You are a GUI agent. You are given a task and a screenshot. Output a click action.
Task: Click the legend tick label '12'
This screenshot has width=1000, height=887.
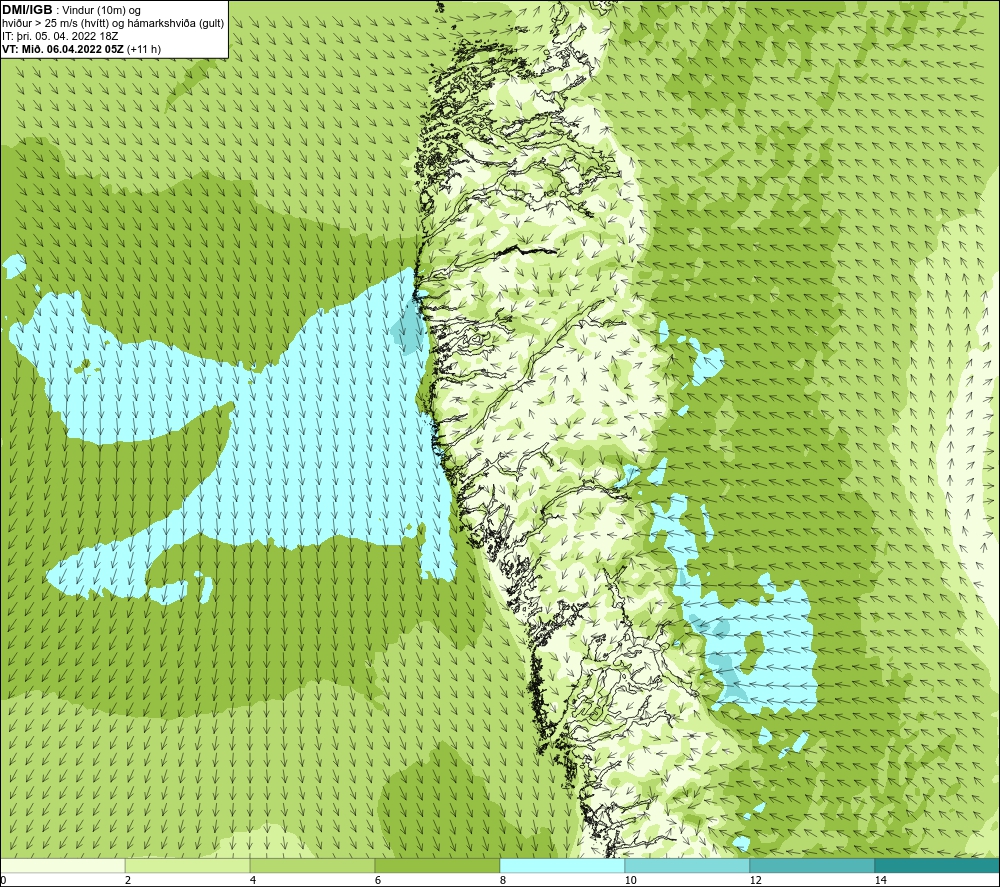point(755,880)
